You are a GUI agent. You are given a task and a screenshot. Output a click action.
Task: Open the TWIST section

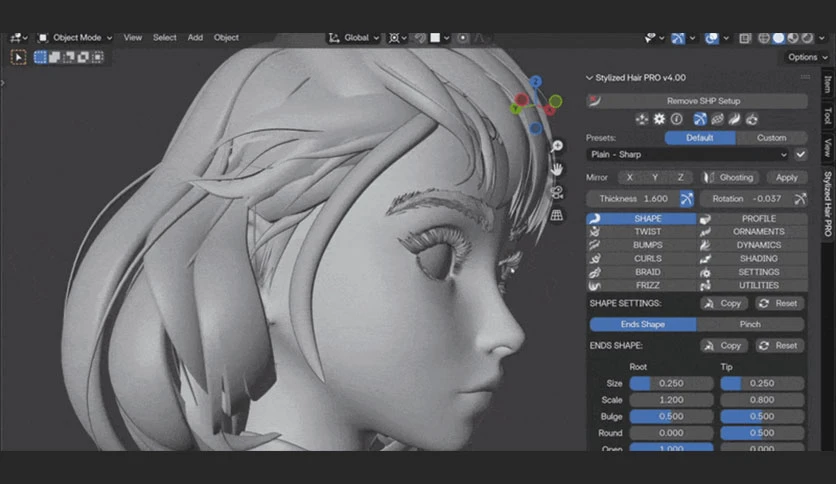(641, 232)
